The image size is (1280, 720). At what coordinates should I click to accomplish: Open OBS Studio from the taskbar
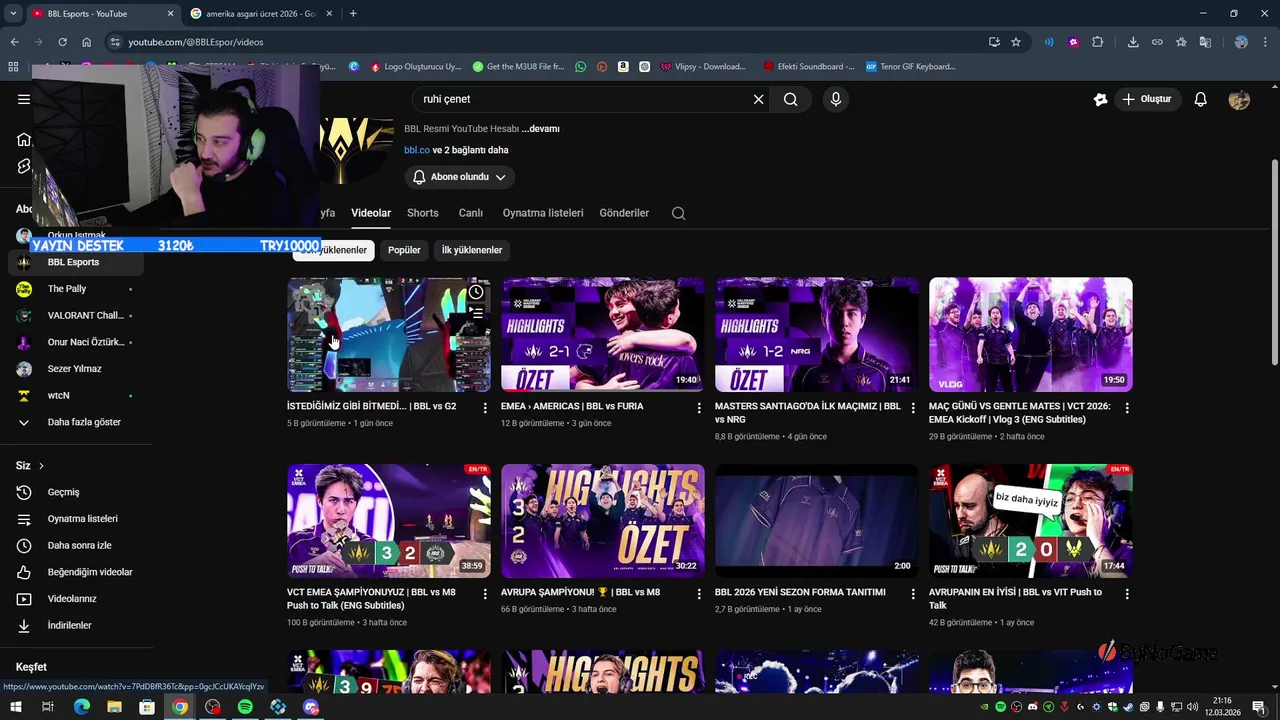point(212,707)
